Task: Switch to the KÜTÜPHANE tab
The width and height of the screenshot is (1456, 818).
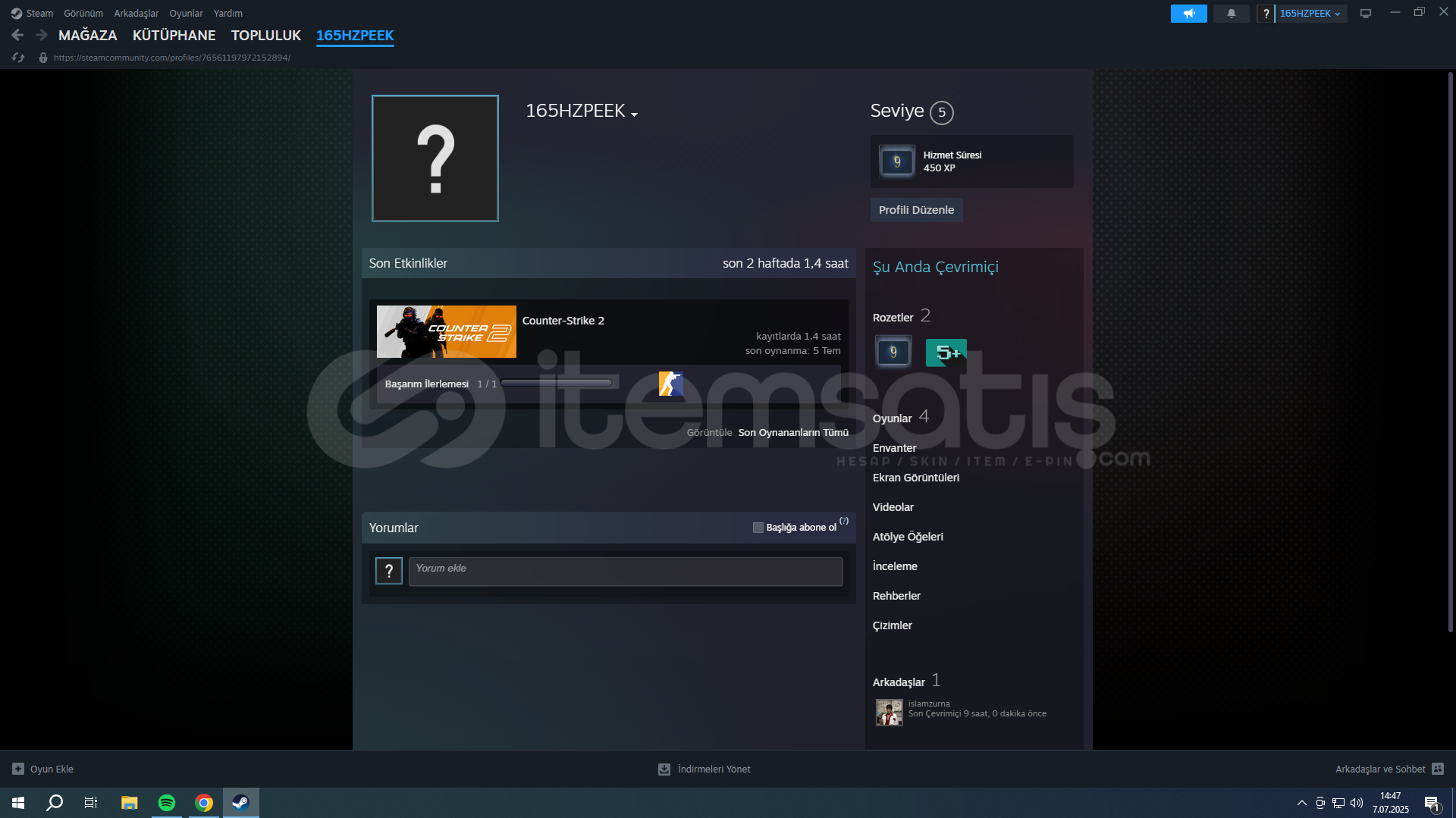Action: [174, 36]
